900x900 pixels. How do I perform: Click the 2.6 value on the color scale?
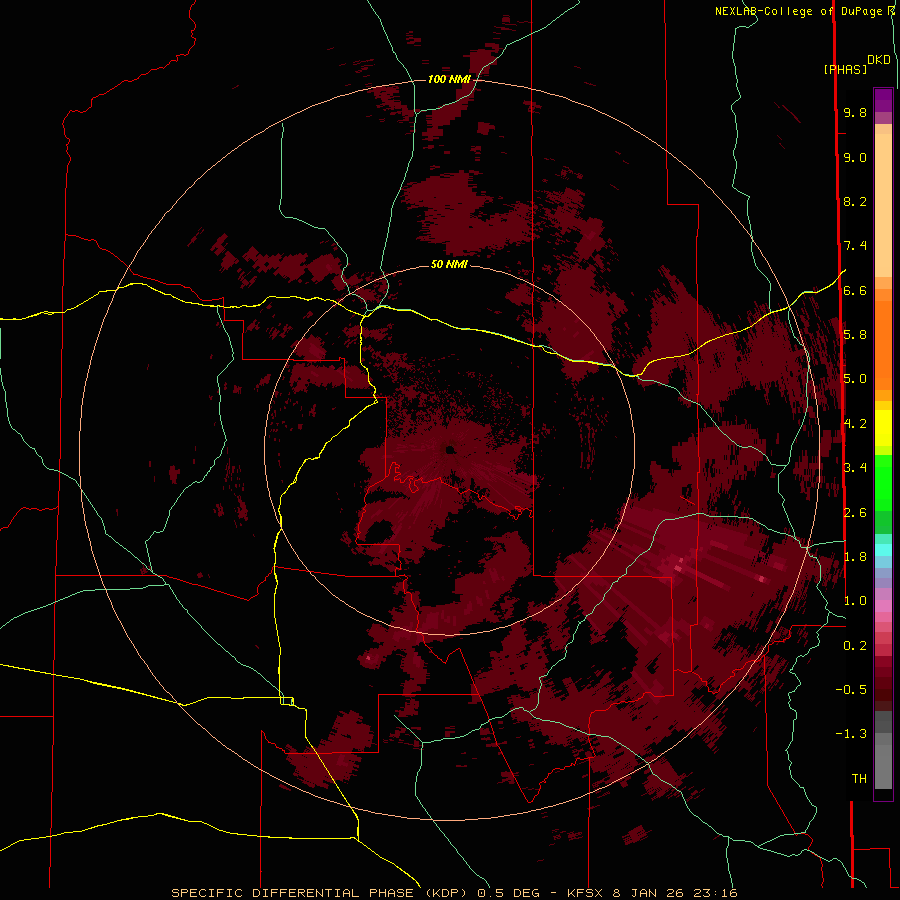(855, 513)
